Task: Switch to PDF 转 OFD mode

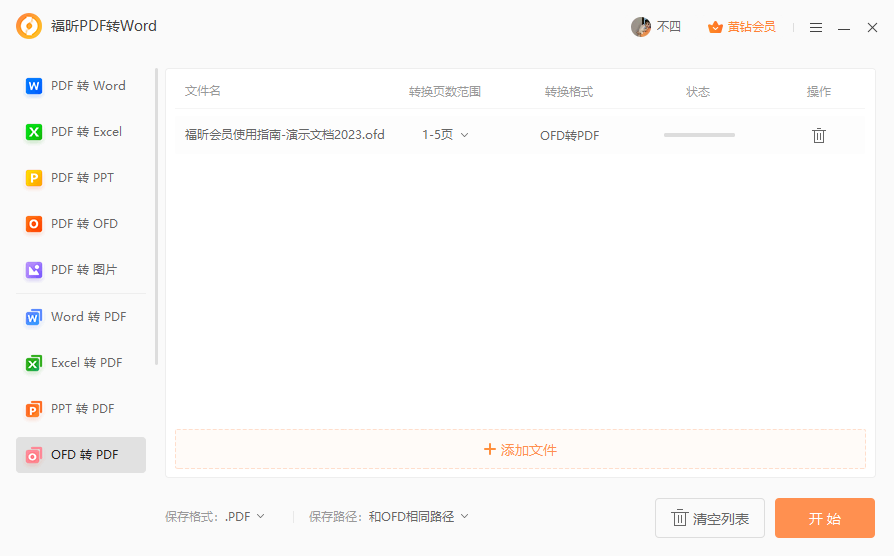Action: 81,224
